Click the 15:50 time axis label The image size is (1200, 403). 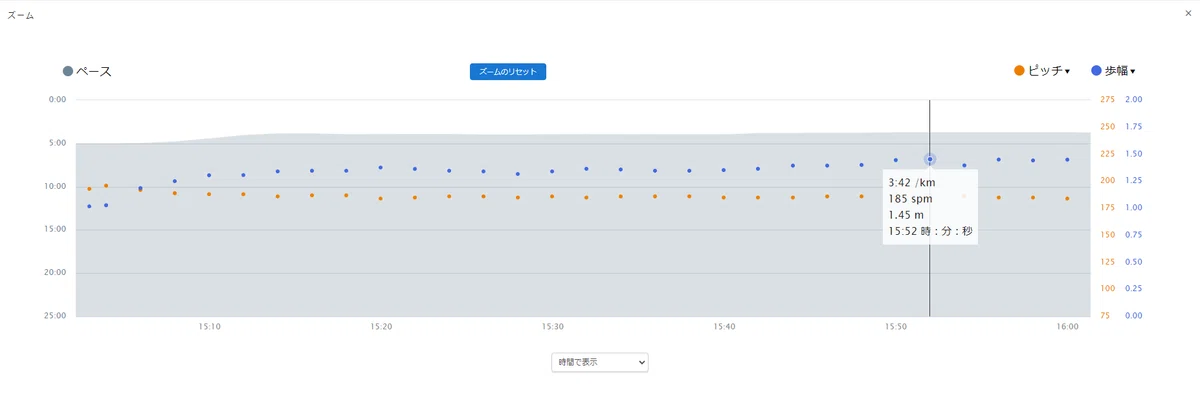coord(896,327)
